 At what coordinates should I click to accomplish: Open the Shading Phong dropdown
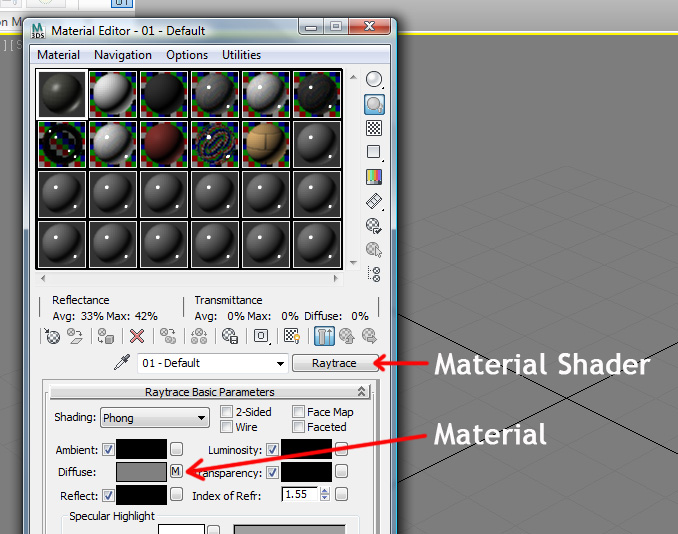(155, 418)
